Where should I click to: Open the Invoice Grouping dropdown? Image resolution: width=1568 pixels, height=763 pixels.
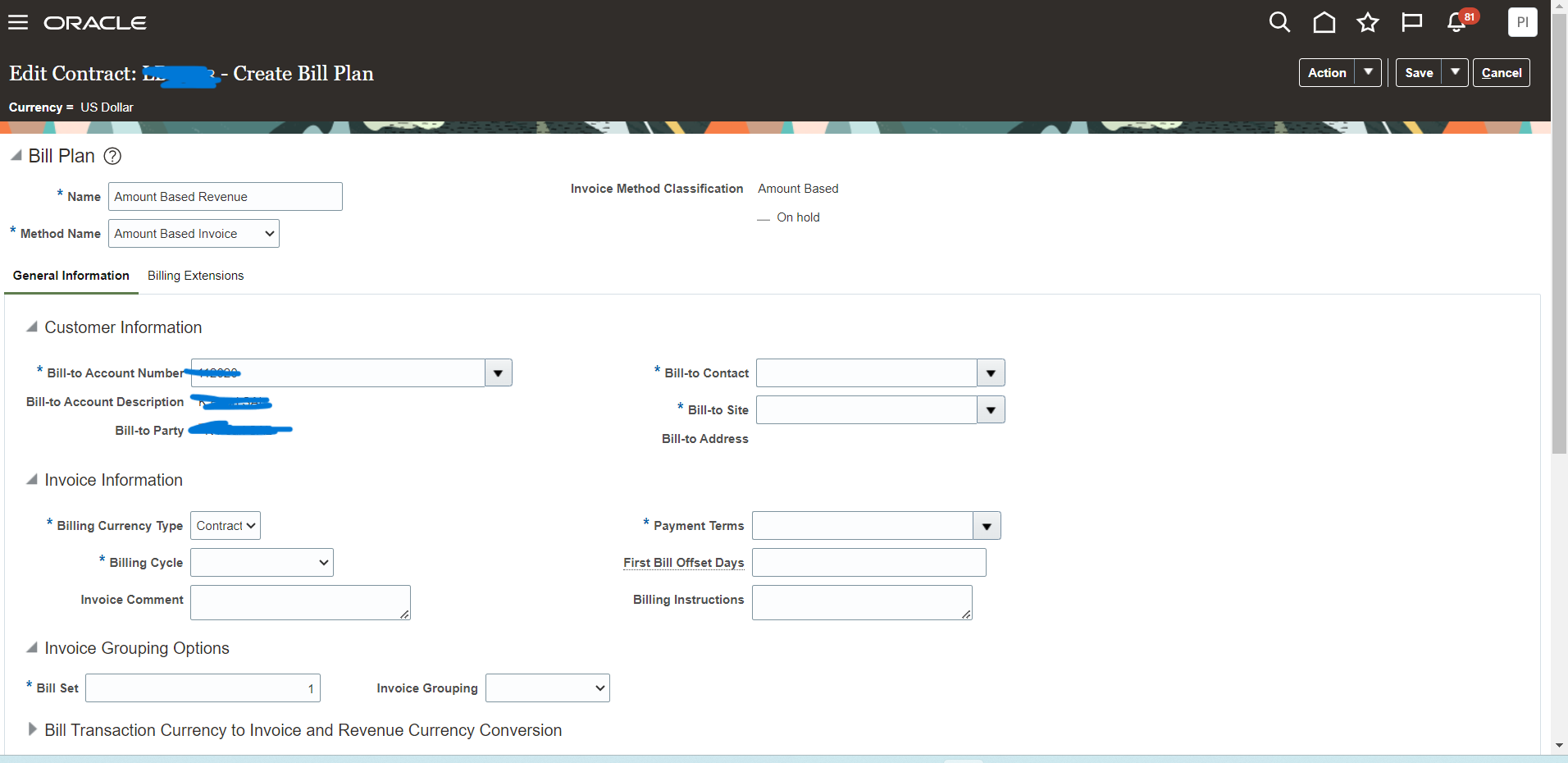(x=596, y=688)
